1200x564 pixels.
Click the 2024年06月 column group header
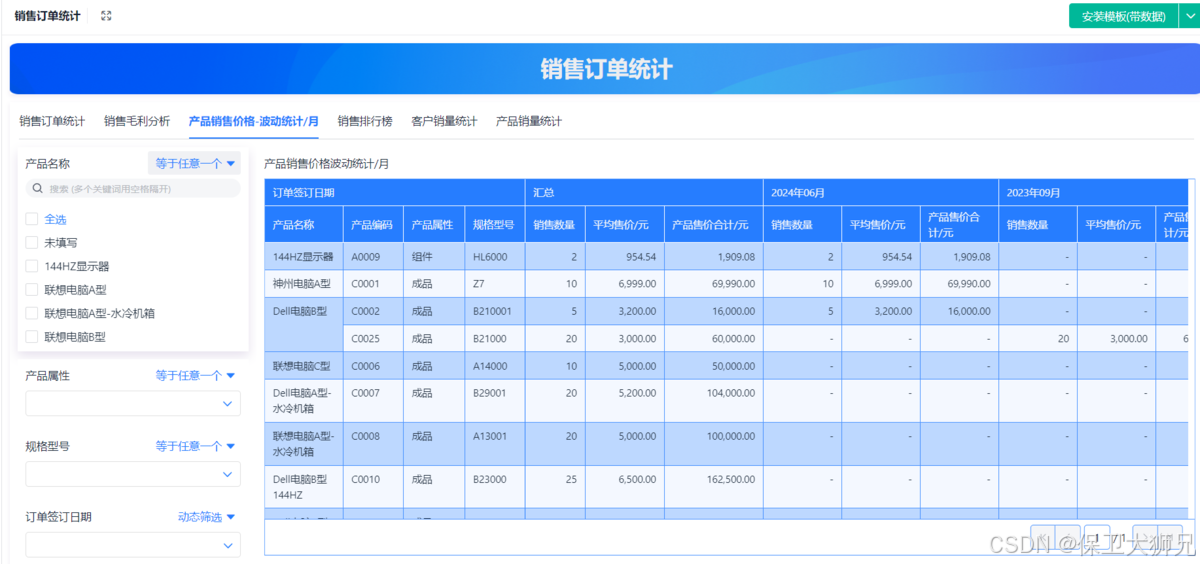click(x=881, y=192)
